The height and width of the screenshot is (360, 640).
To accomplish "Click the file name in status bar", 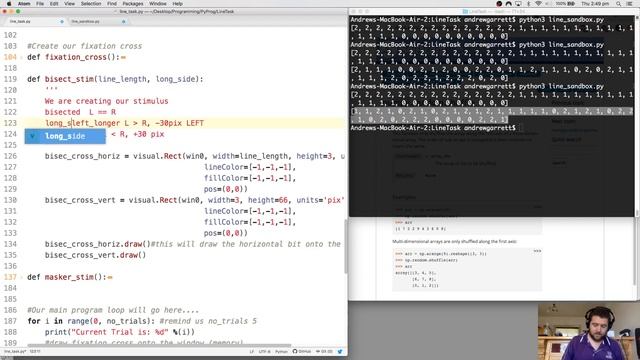I will 15,351.
